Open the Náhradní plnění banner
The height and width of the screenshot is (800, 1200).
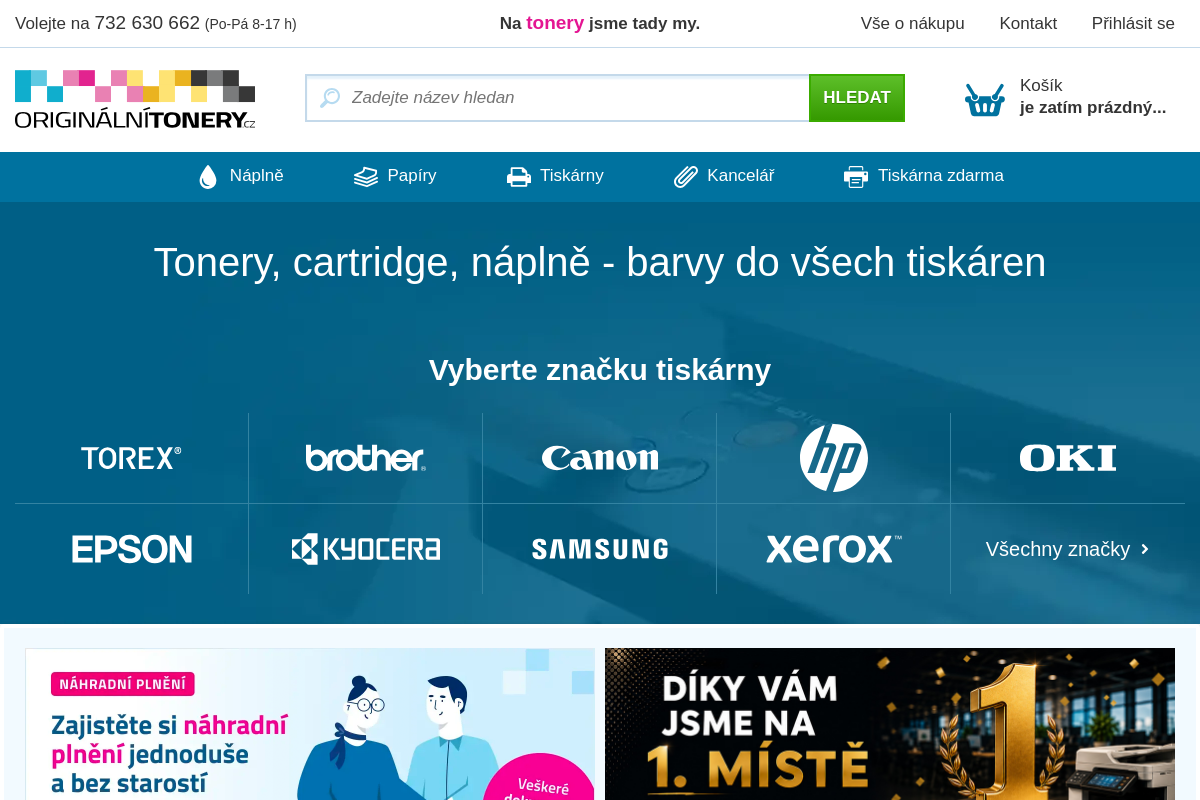[310, 724]
